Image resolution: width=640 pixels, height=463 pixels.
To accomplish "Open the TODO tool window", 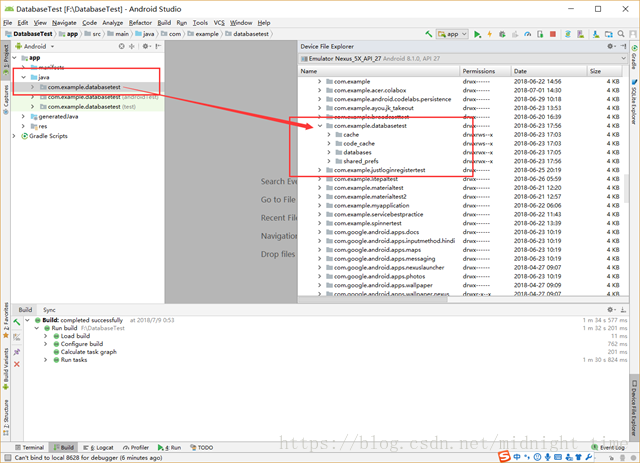I will click(x=202, y=448).
